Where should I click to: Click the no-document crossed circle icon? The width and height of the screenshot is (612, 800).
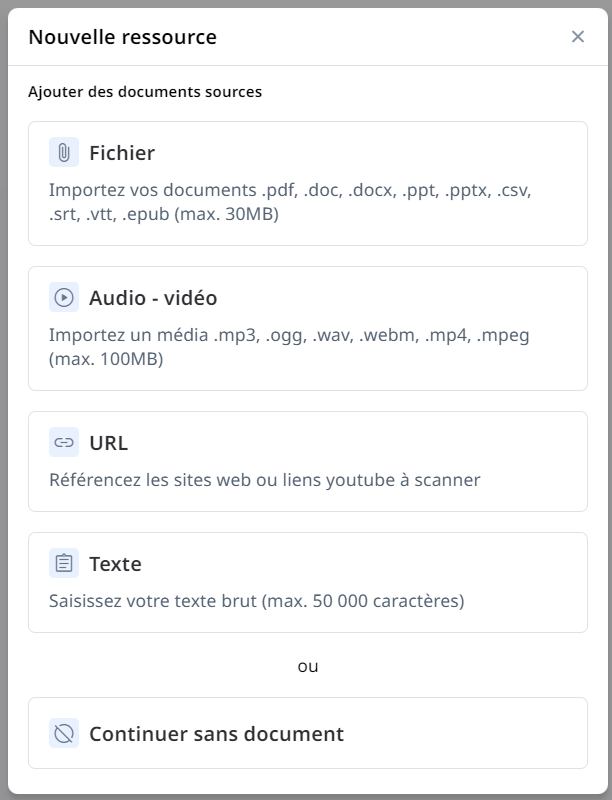[64, 734]
